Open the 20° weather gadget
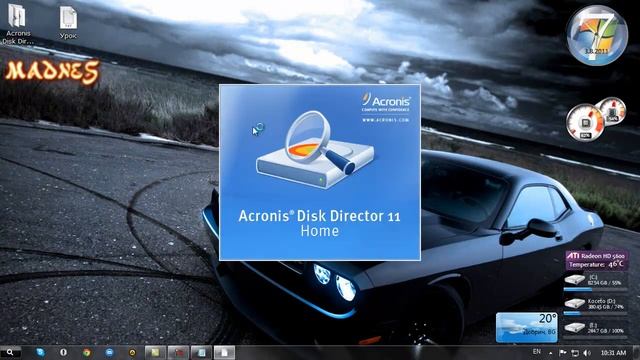Screen dimensions: 640x360 527,327
